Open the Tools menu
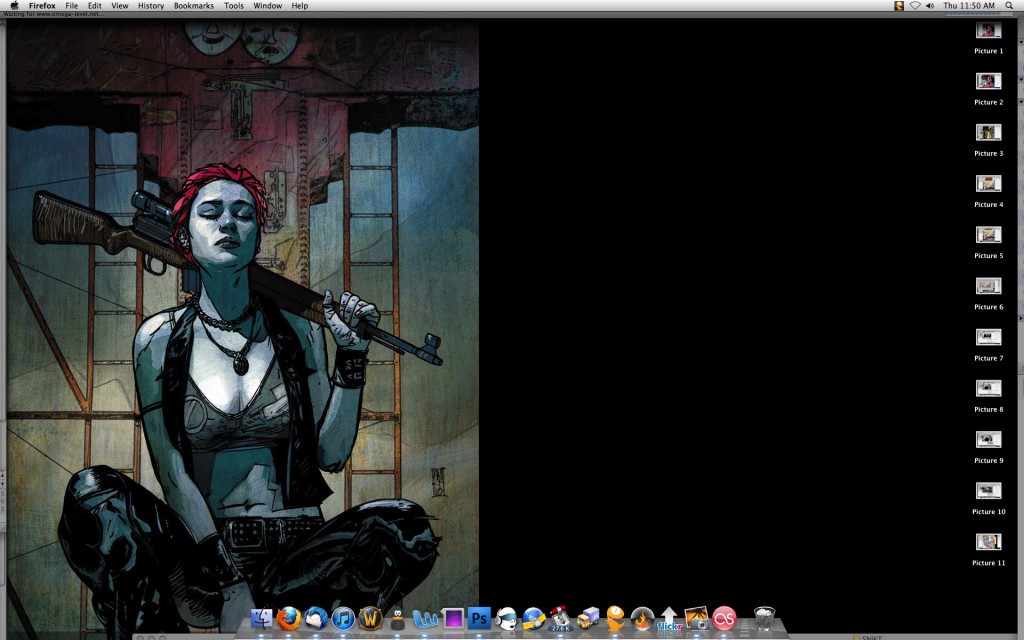This screenshot has height=640, width=1024. point(234,5)
